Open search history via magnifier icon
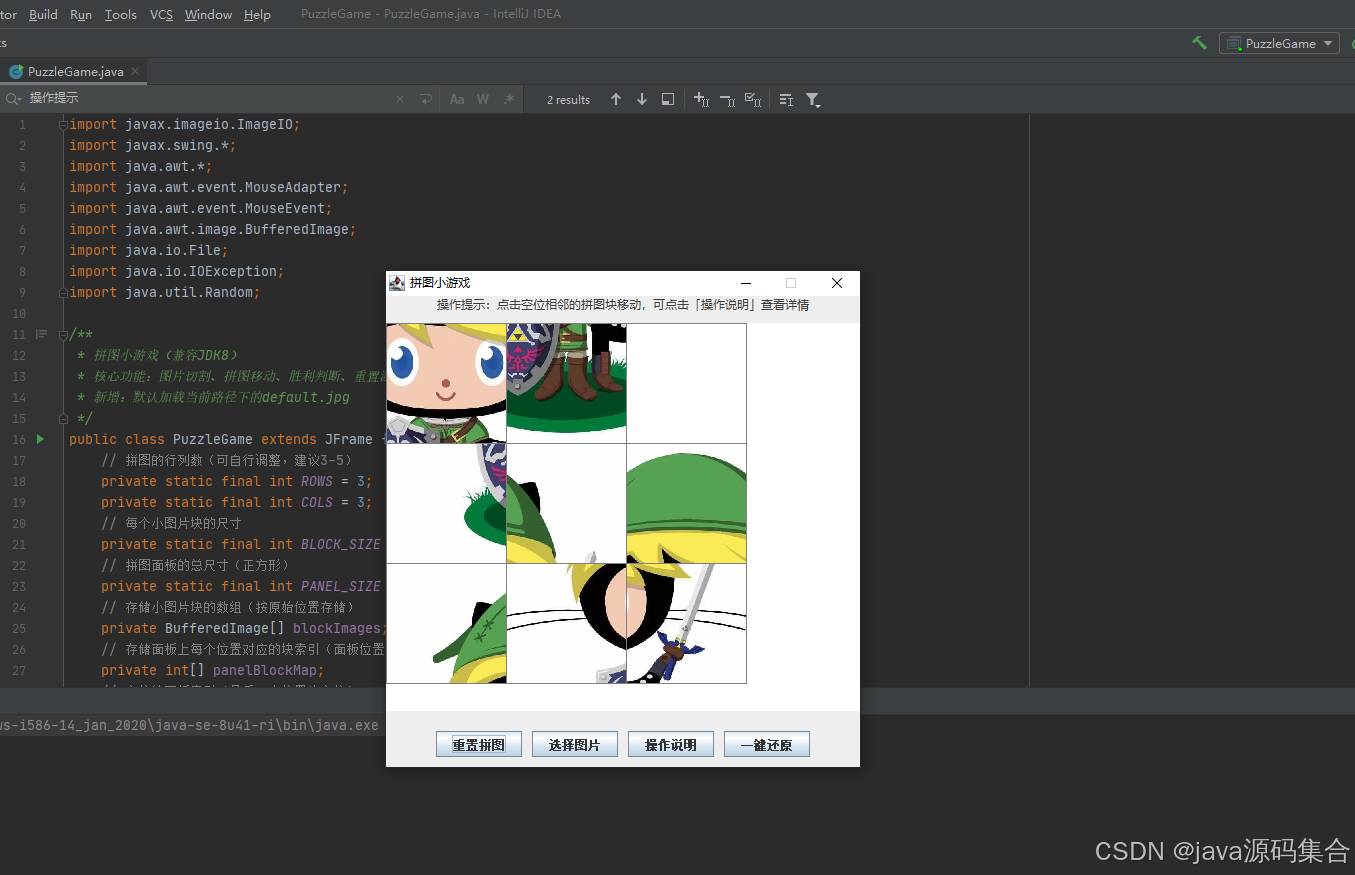The image size is (1355, 875). pos(13,99)
